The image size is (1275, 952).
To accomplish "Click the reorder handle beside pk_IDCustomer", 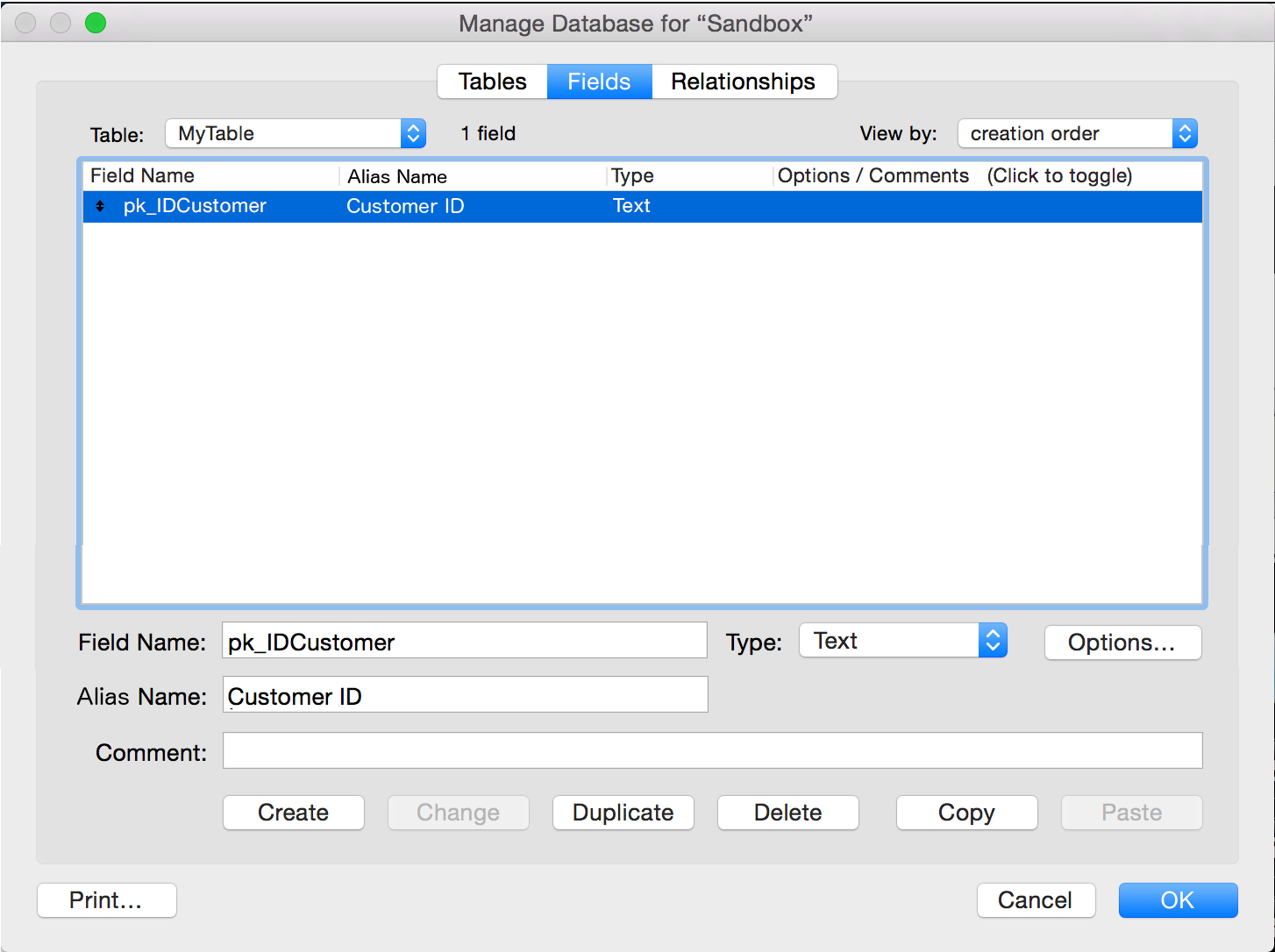I will [100, 206].
